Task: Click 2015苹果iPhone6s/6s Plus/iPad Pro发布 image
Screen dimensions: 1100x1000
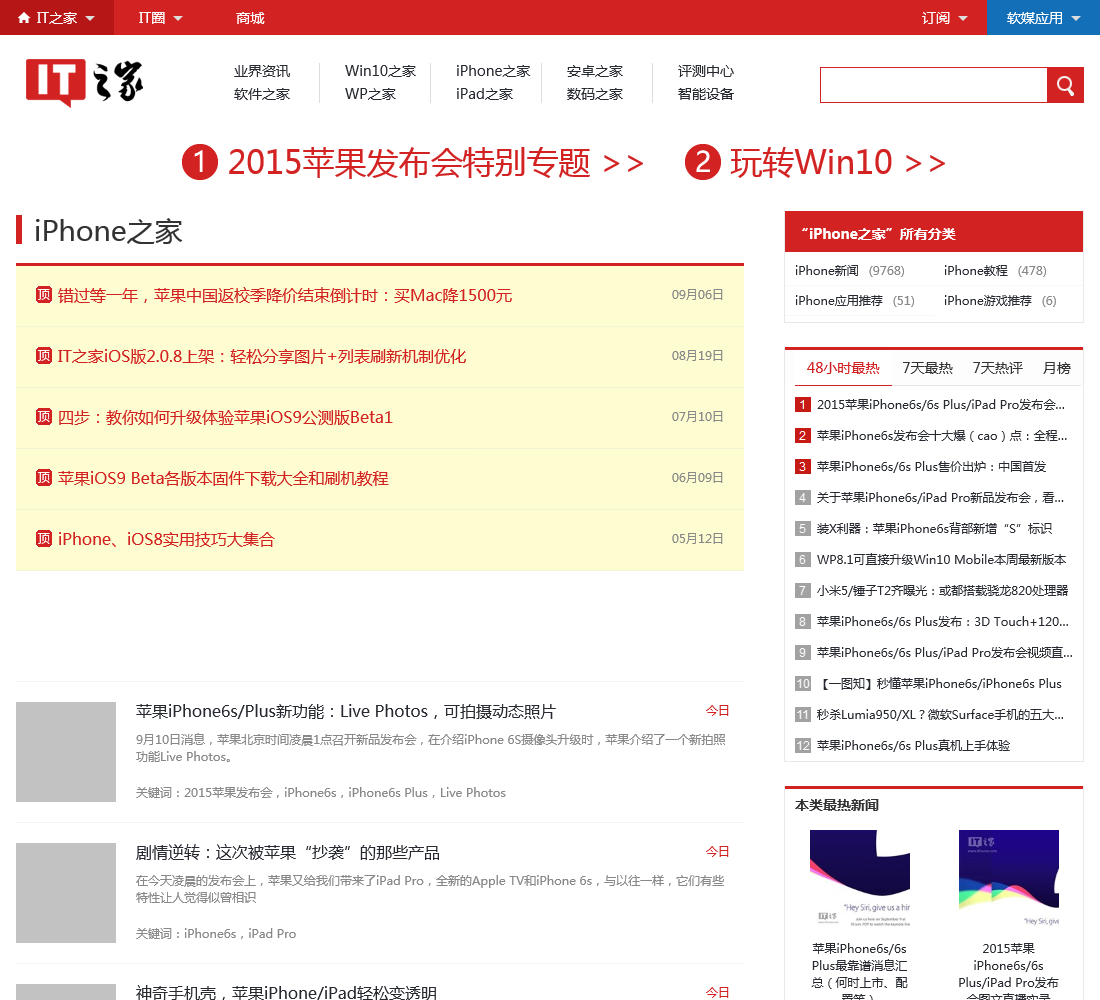Action: 1009,879
